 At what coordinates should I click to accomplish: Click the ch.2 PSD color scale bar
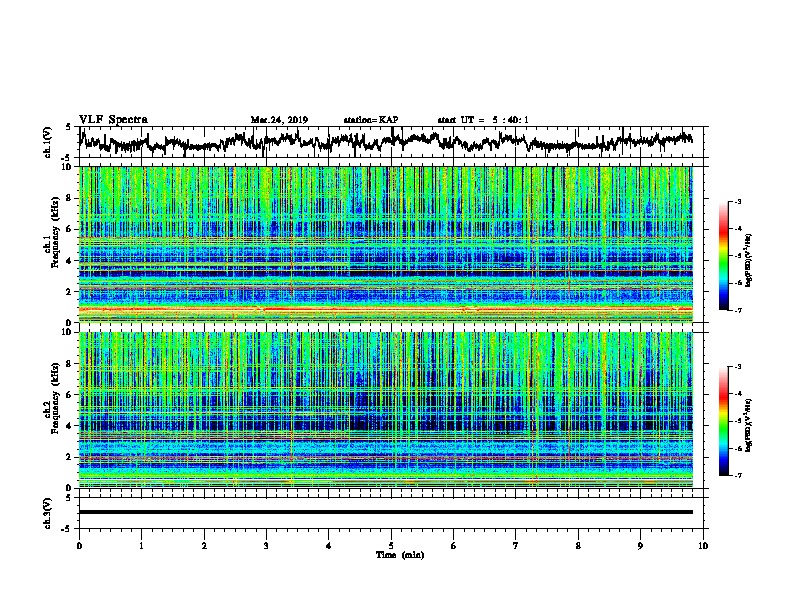pyautogui.click(x=723, y=421)
